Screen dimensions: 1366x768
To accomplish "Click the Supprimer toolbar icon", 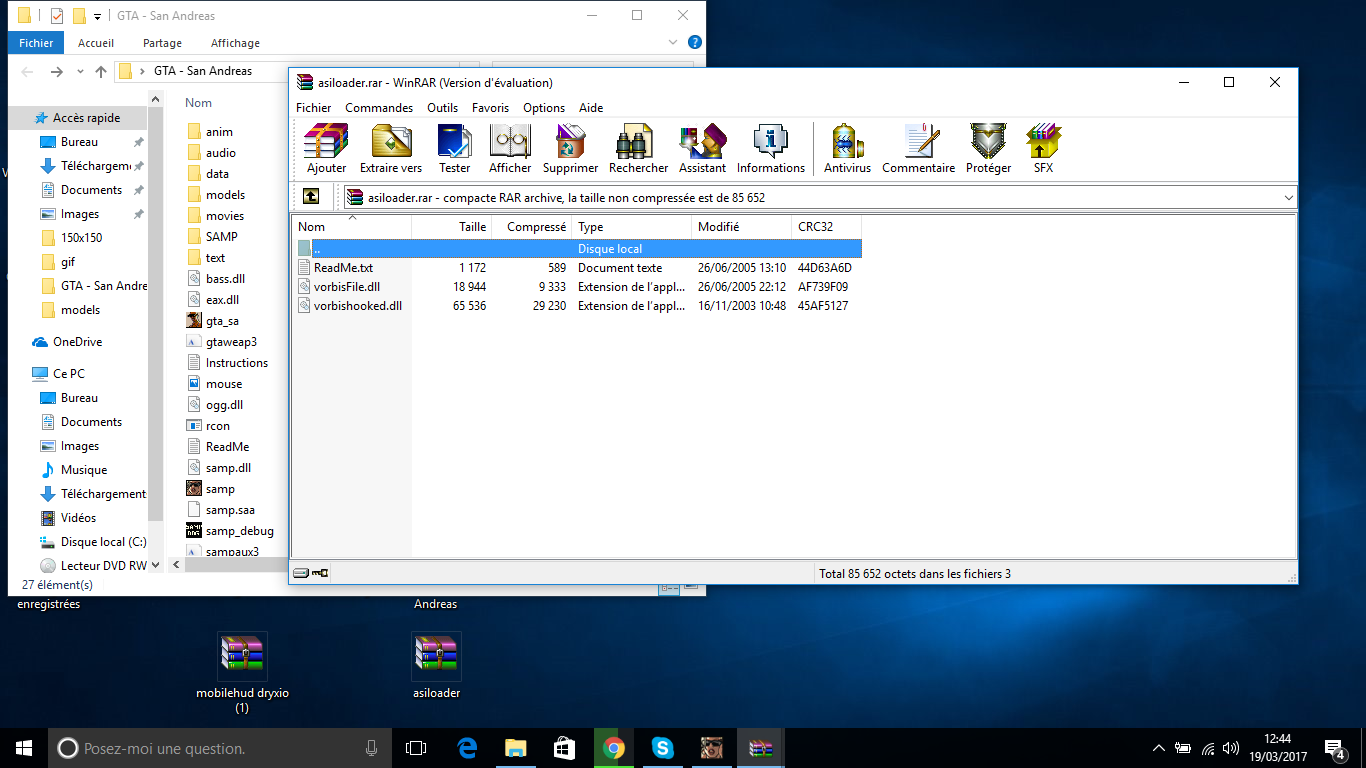I will tap(570, 149).
